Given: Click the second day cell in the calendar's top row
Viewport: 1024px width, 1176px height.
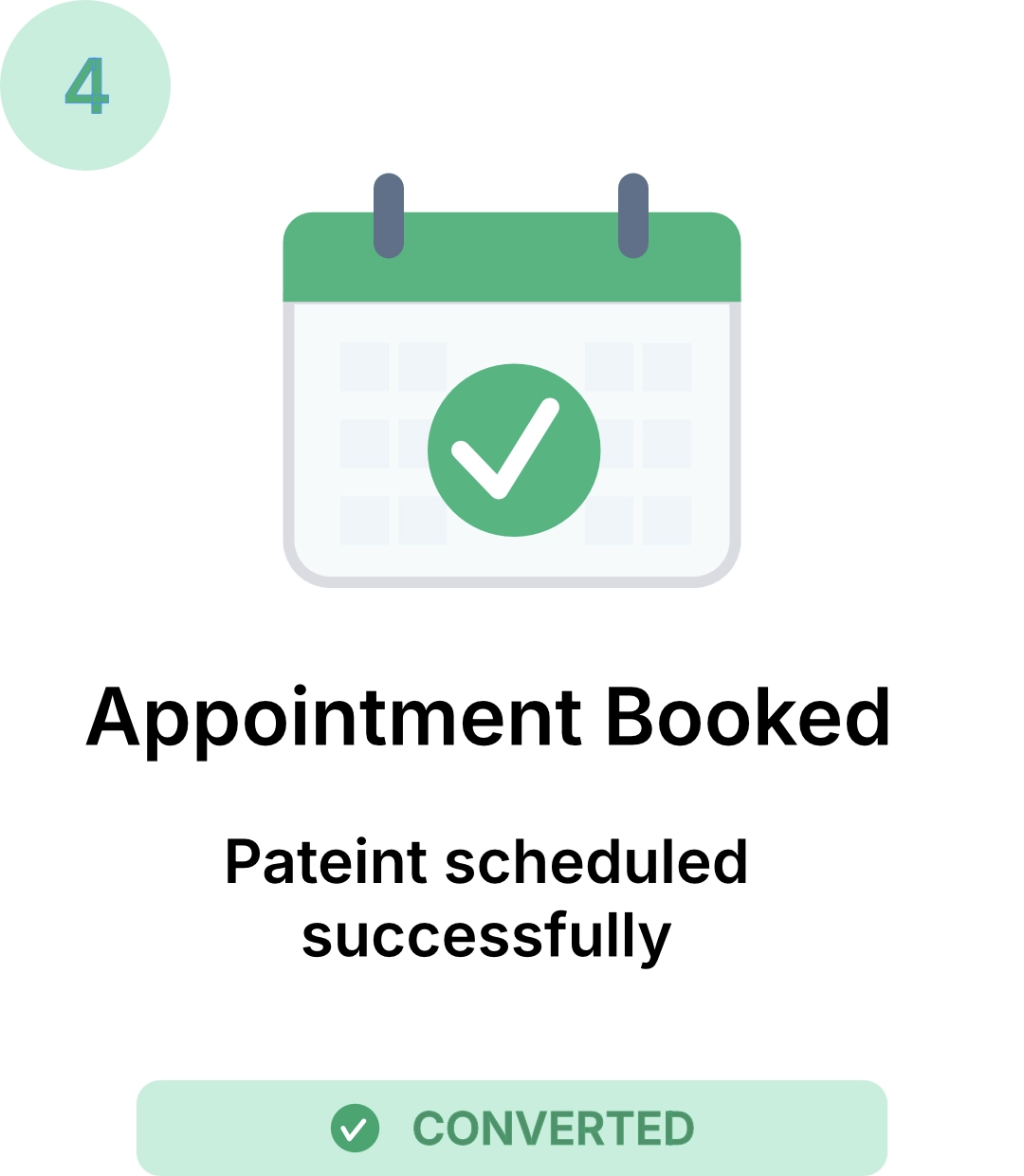Looking at the screenshot, I should click(x=422, y=367).
